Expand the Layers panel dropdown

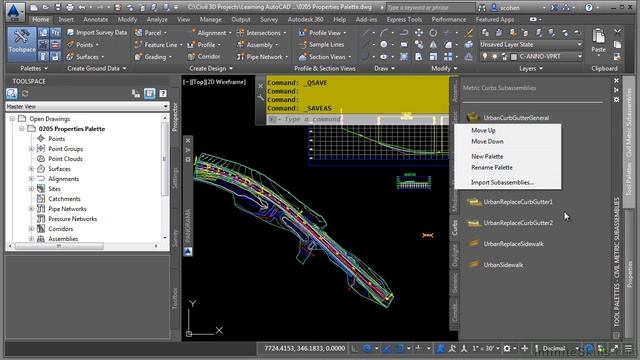coord(531,69)
